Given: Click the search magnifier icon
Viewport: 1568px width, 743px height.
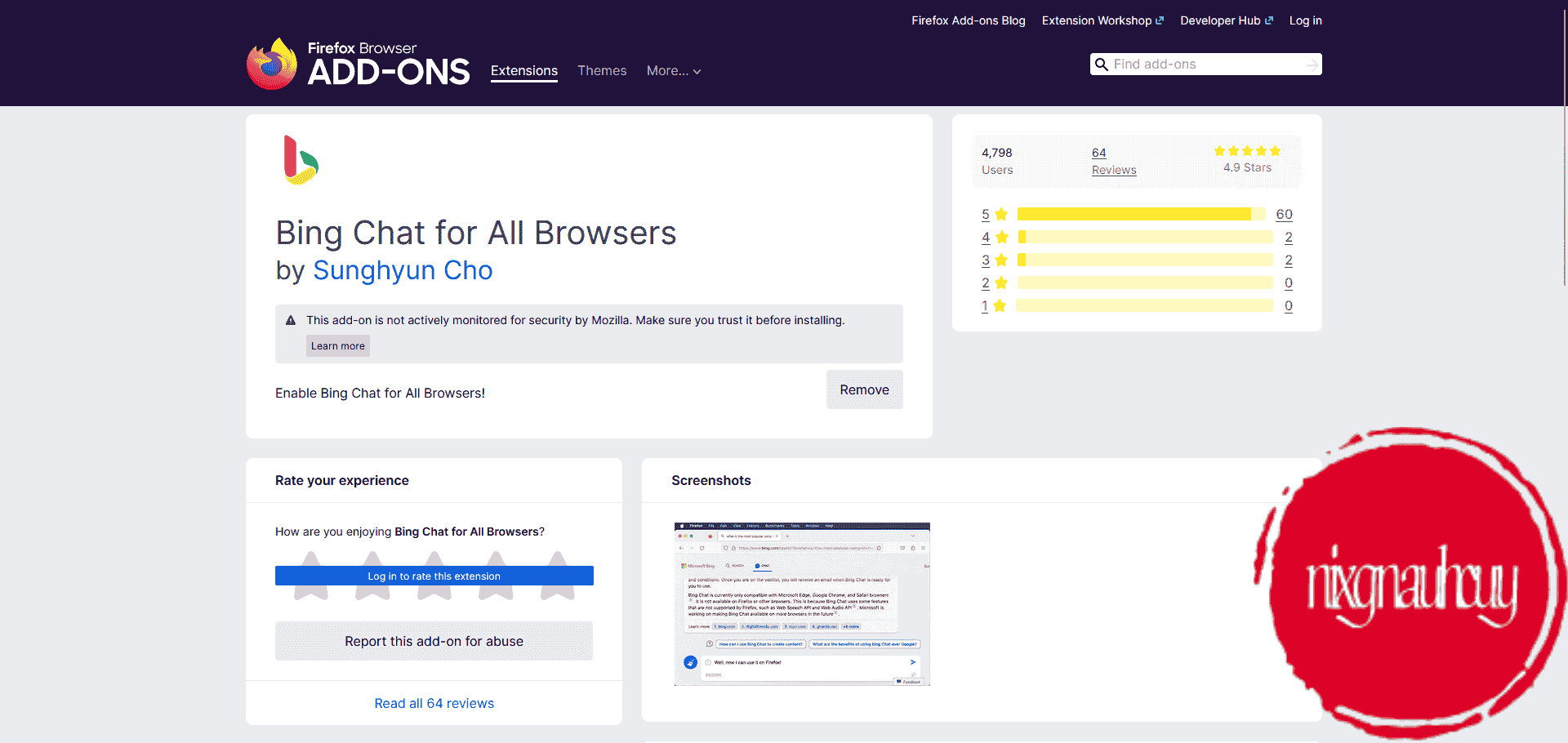Looking at the screenshot, I should [x=1102, y=65].
